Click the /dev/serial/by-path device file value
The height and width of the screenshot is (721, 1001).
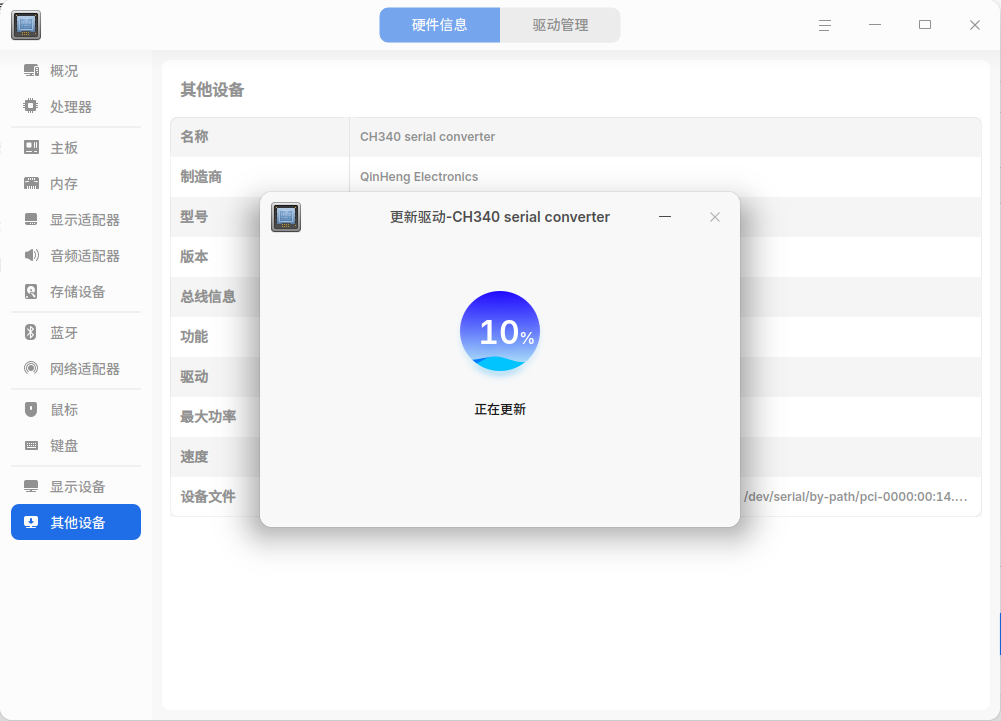click(x=855, y=497)
